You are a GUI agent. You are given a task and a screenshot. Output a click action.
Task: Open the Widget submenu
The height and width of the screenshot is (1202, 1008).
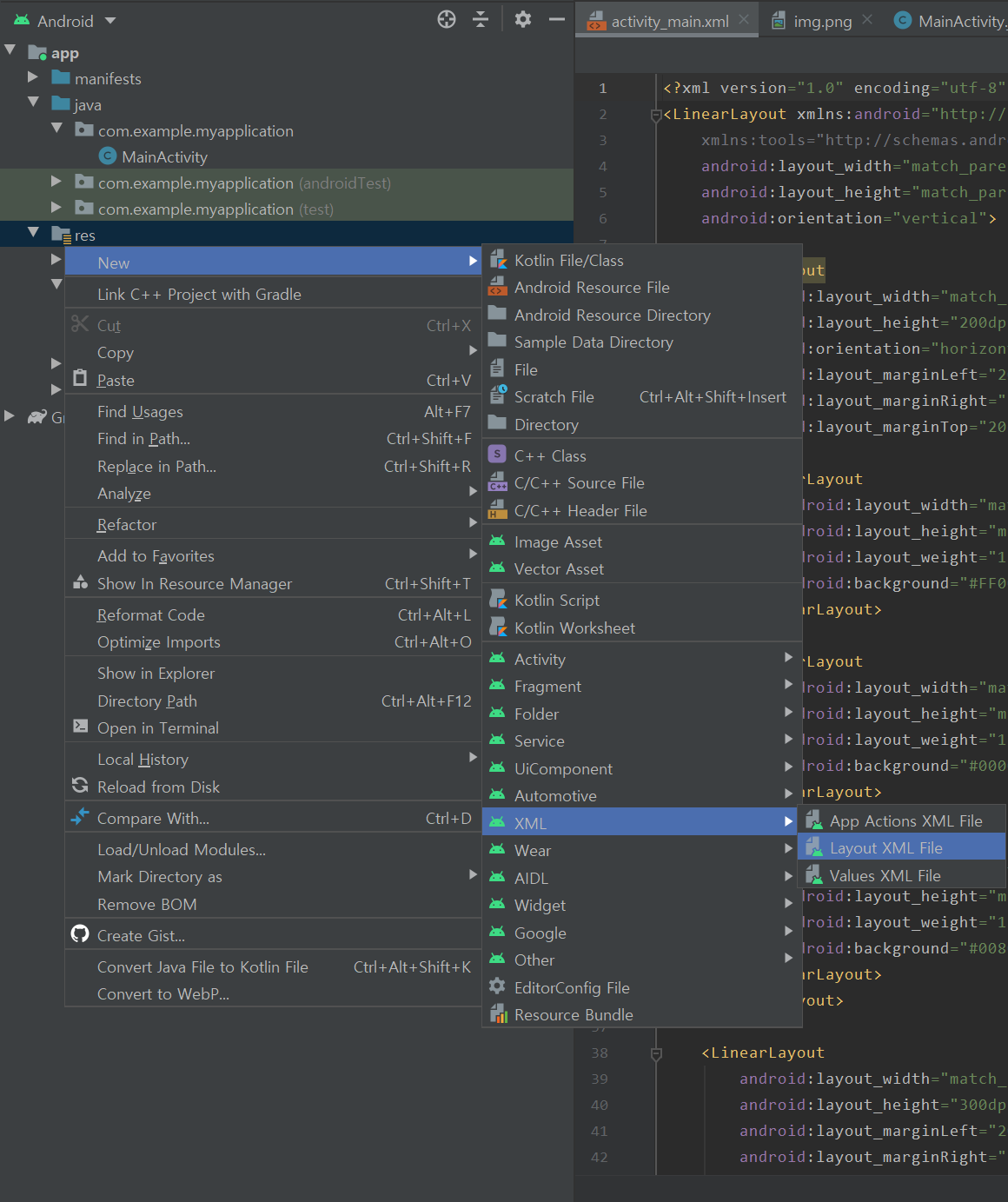pyautogui.click(x=640, y=906)
